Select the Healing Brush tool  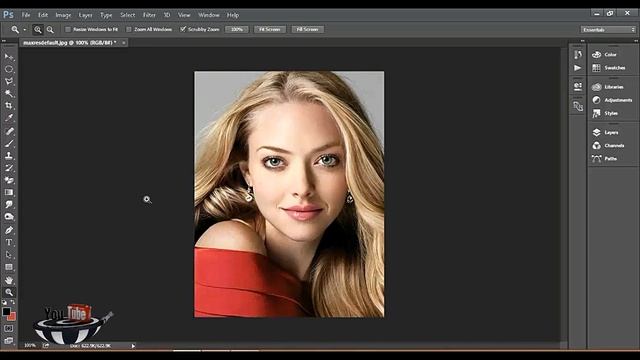(x=9, y=131)
